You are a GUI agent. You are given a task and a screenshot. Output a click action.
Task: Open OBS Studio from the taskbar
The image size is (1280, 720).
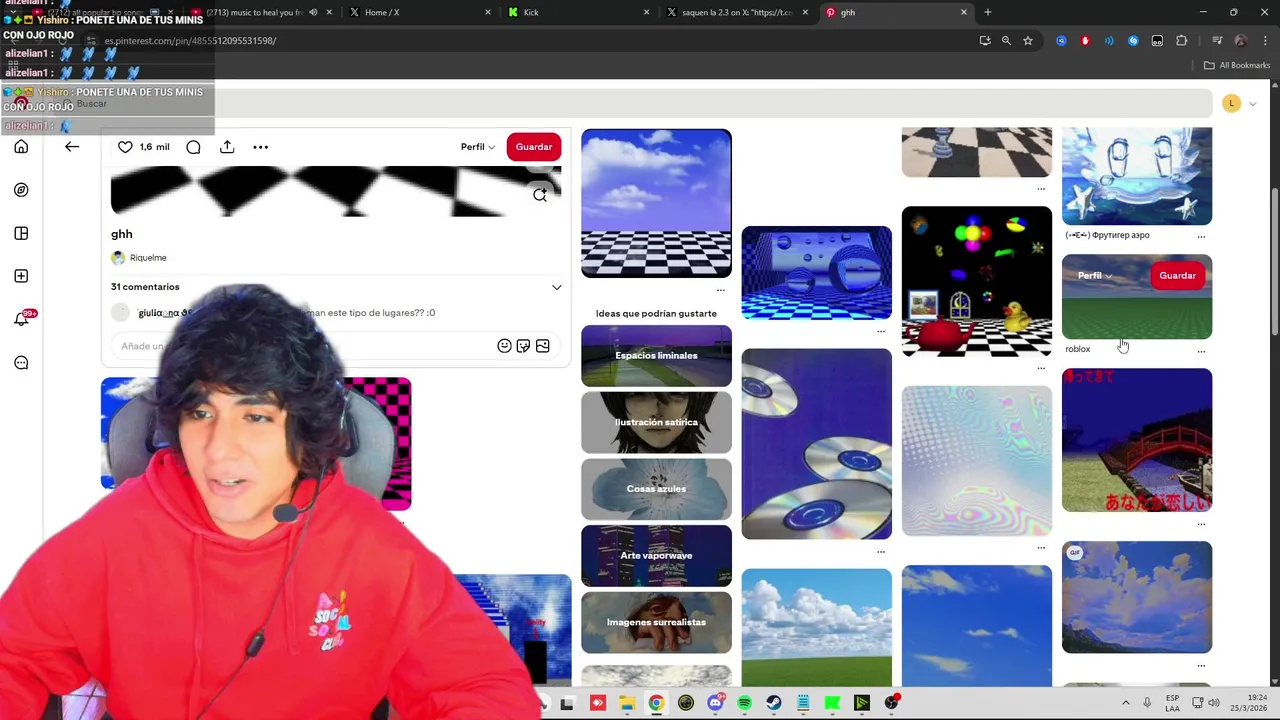tap(891, 703)
